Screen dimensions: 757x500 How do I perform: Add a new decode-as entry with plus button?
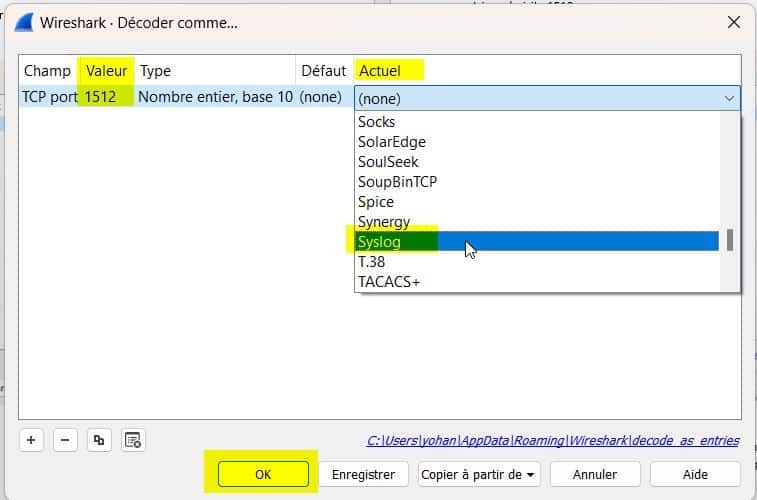coord(31,440)
